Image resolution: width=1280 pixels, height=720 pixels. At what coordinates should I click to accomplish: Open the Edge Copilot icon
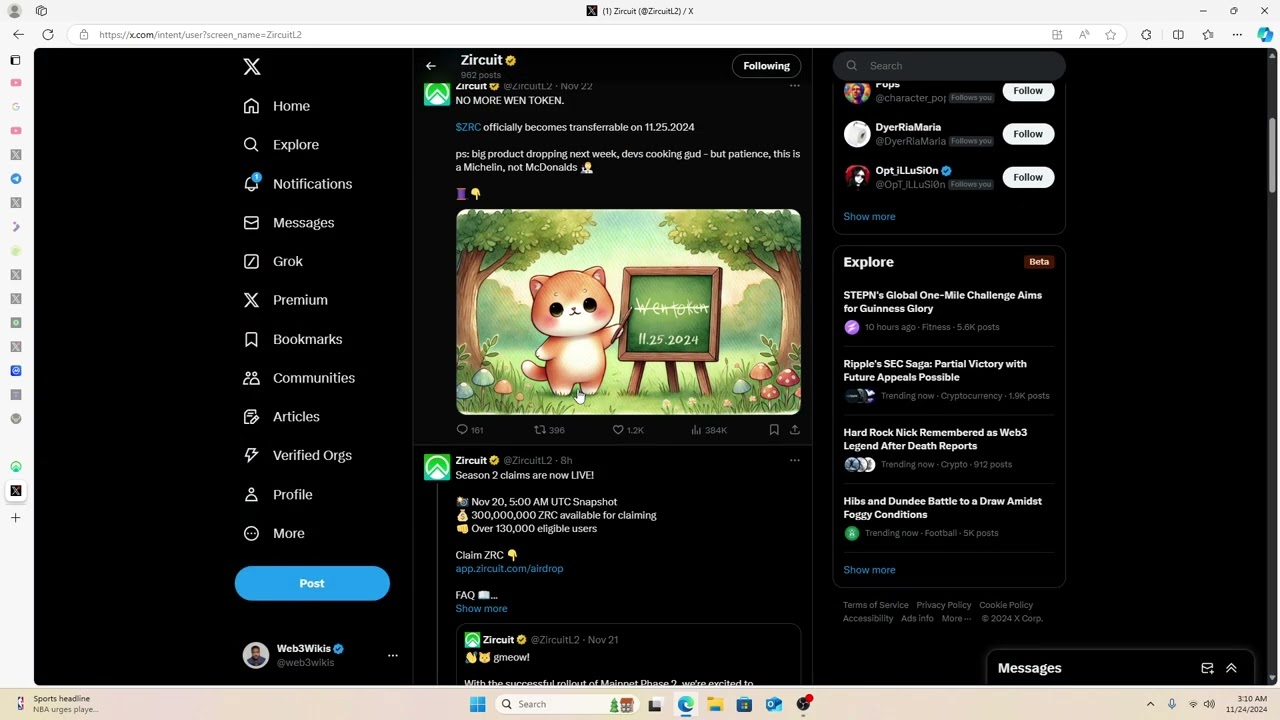click(x=1265, y=35)
